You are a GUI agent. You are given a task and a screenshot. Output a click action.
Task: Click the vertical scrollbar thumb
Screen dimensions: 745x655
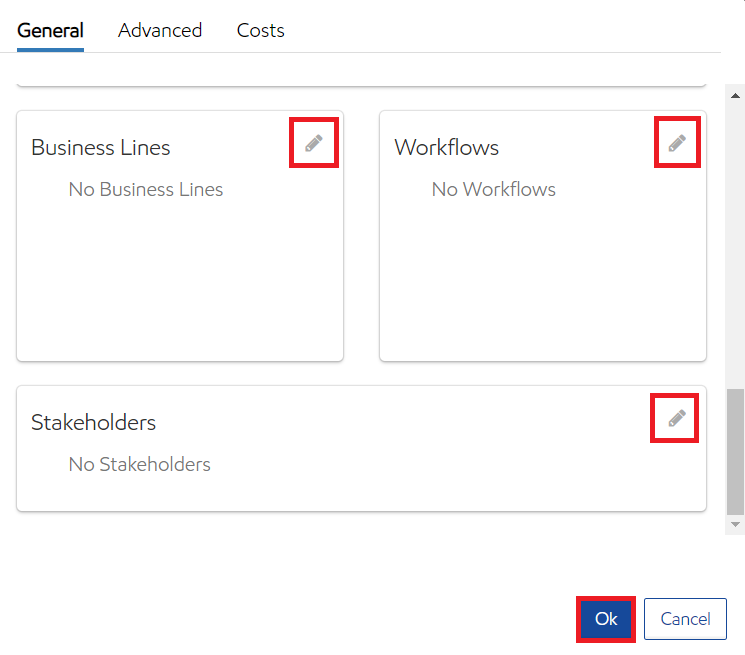[x=736, y=450]
